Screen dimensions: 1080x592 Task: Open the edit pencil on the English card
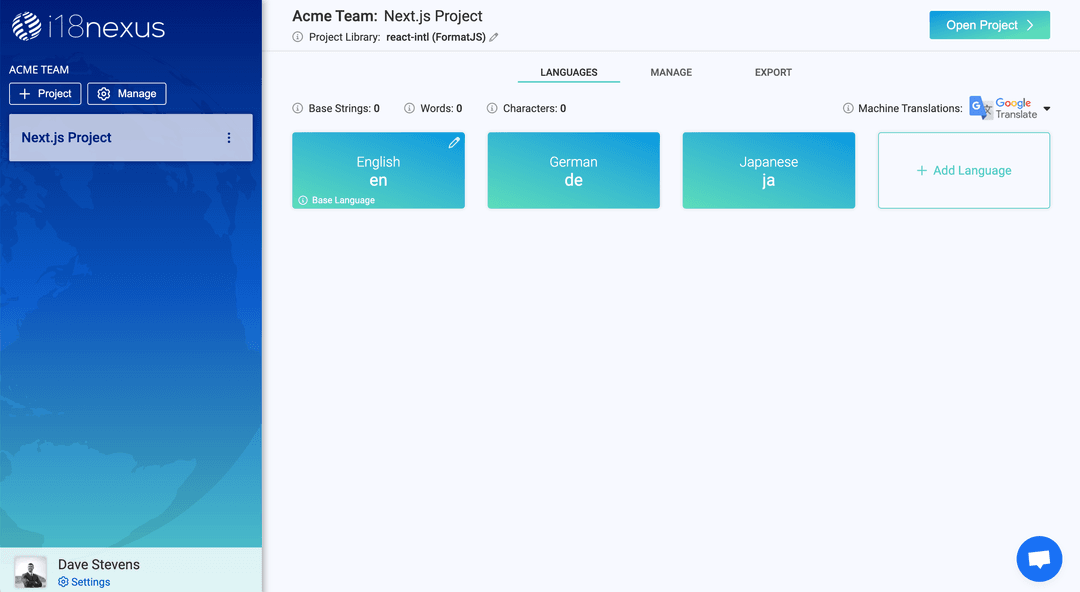(x=454, y=142)
